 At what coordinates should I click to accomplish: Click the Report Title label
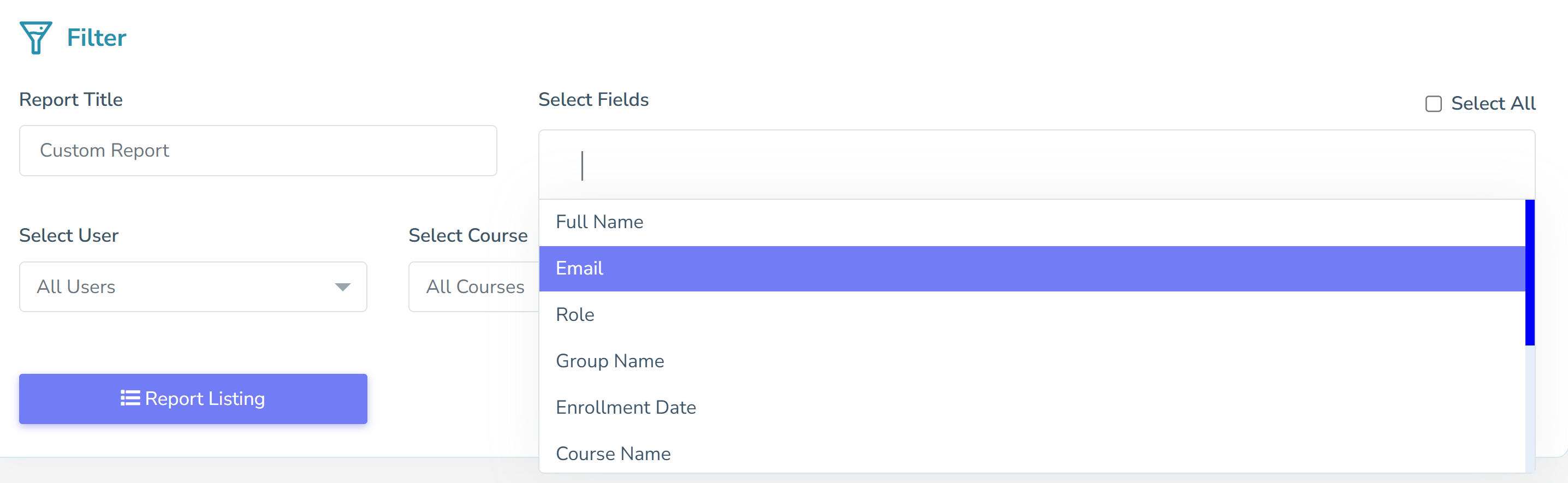pos(70,99)
